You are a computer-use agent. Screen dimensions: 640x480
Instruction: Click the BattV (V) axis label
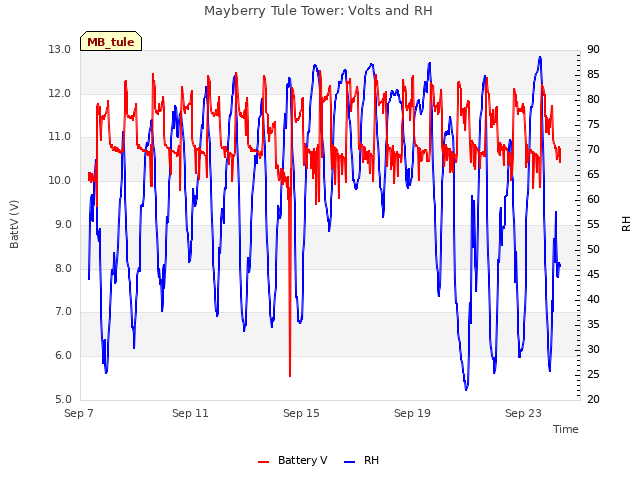pyautogui.click(x=14, y=224)
